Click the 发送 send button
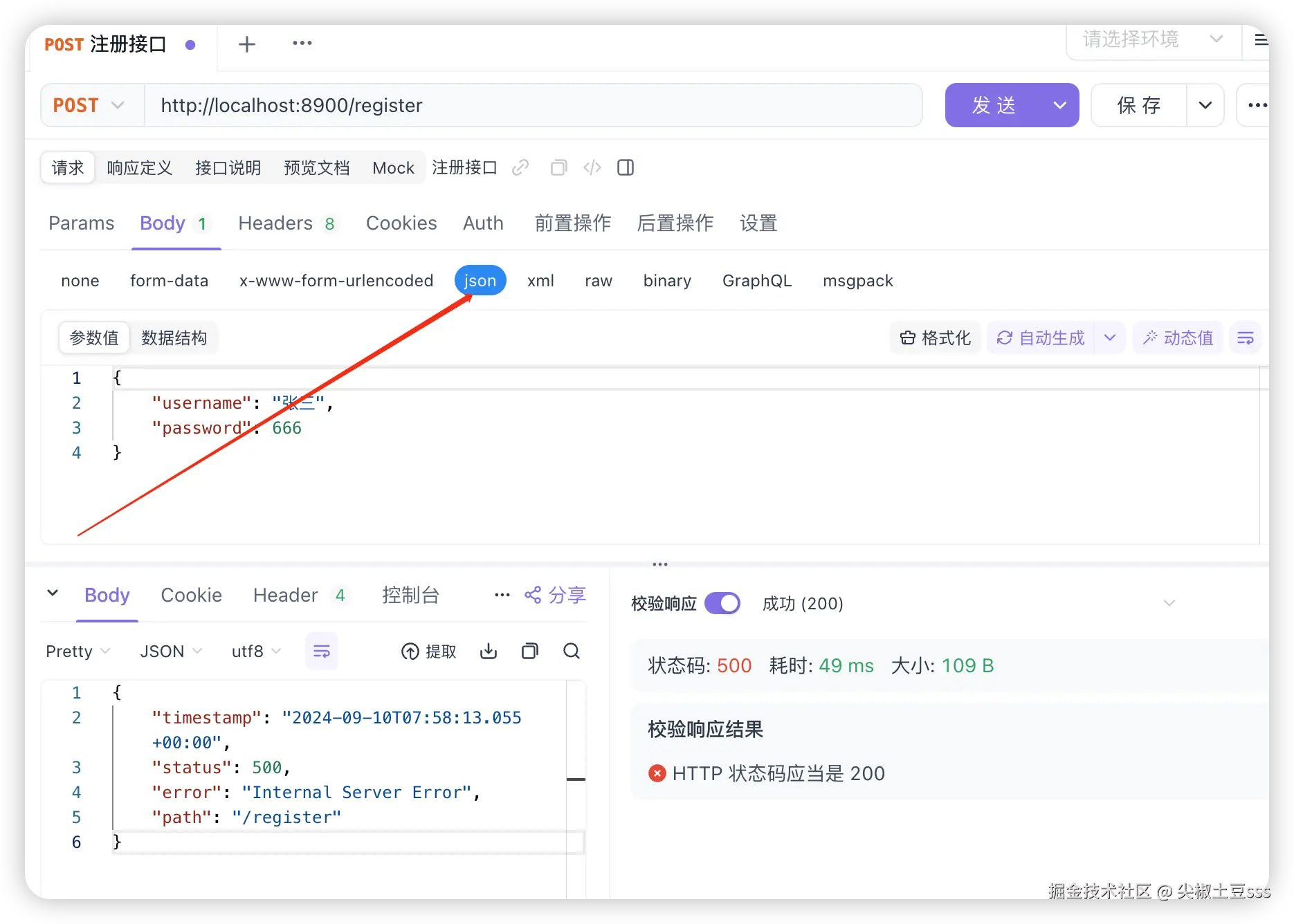The height and width of the screenshot is (924, 1294). tap(994, 105)
